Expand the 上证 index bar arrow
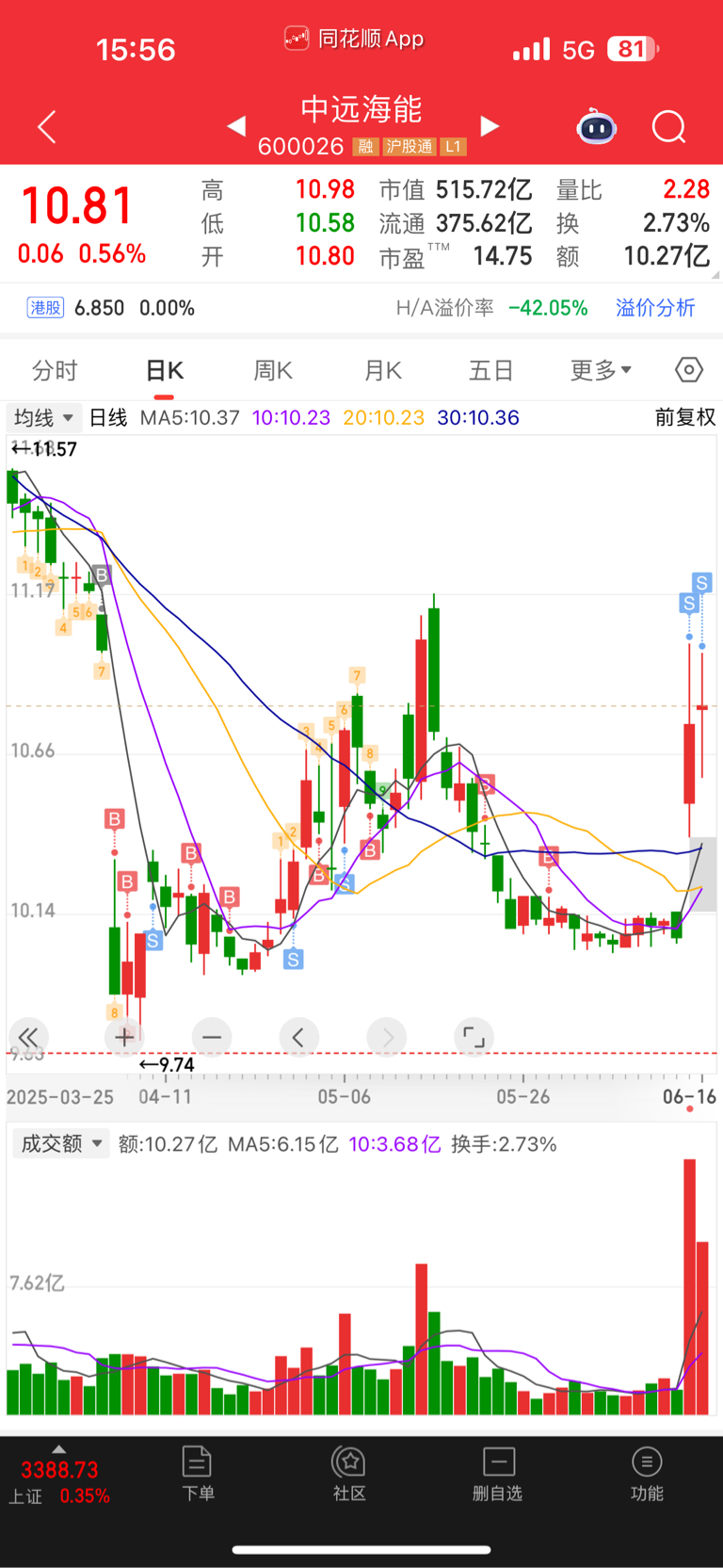Image resolution: width=723 pixels, height=1568 pixels. 58,1449
